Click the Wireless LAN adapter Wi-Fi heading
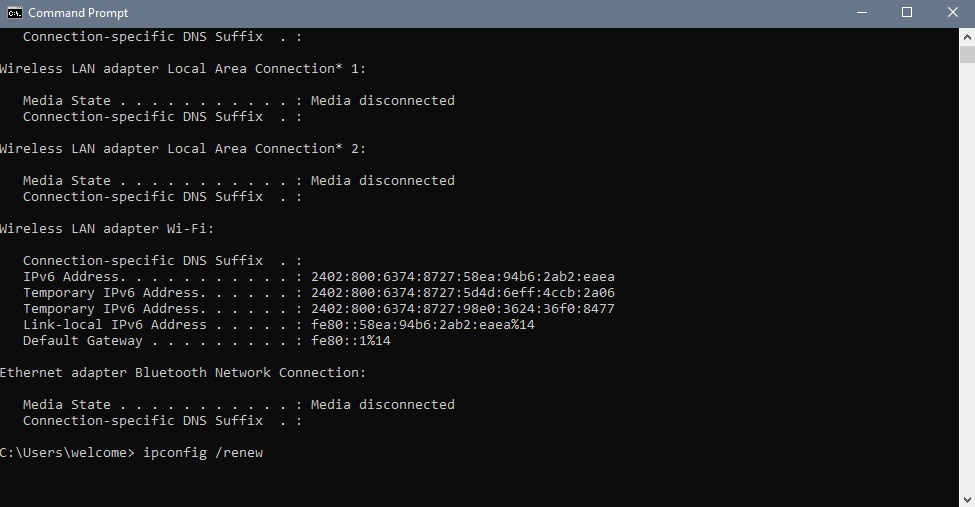Viewport: 975px width, 507px height. [107, 229]
